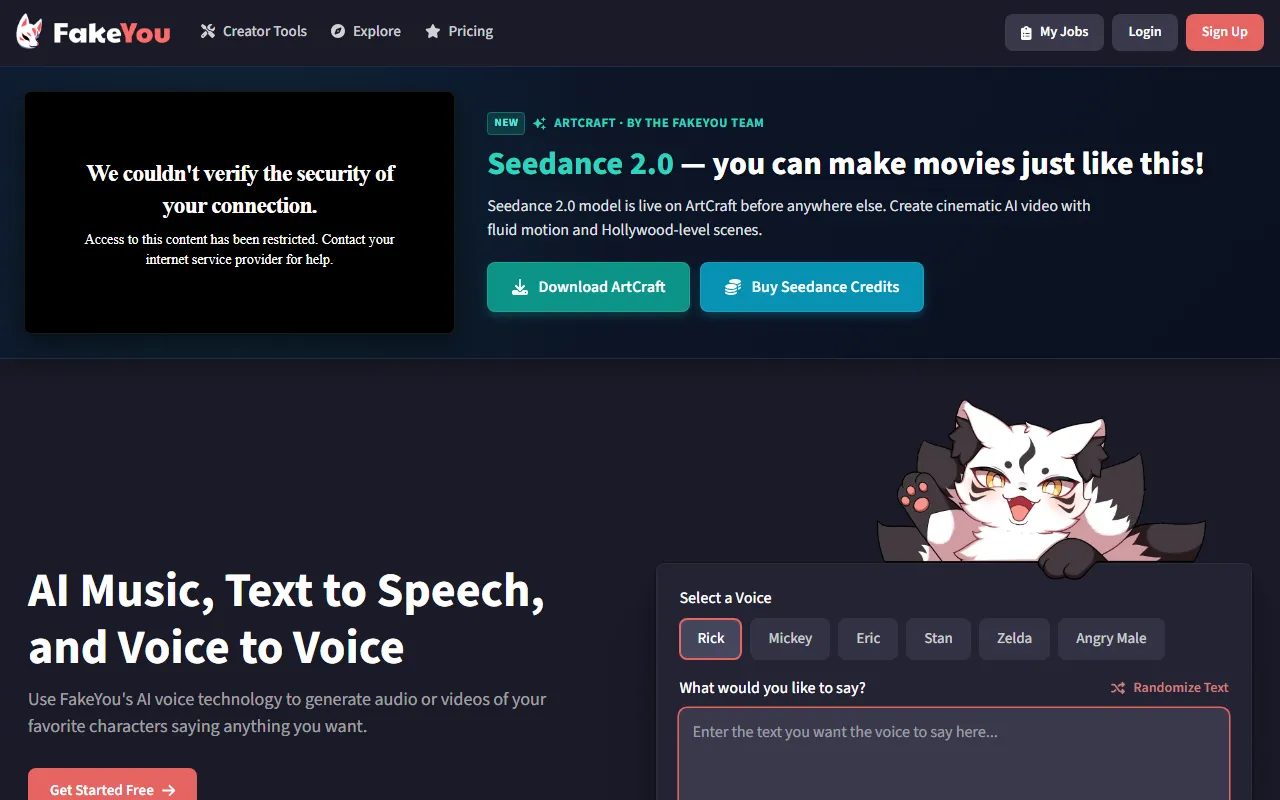Open the Creator Tools menu

point(264,31)
